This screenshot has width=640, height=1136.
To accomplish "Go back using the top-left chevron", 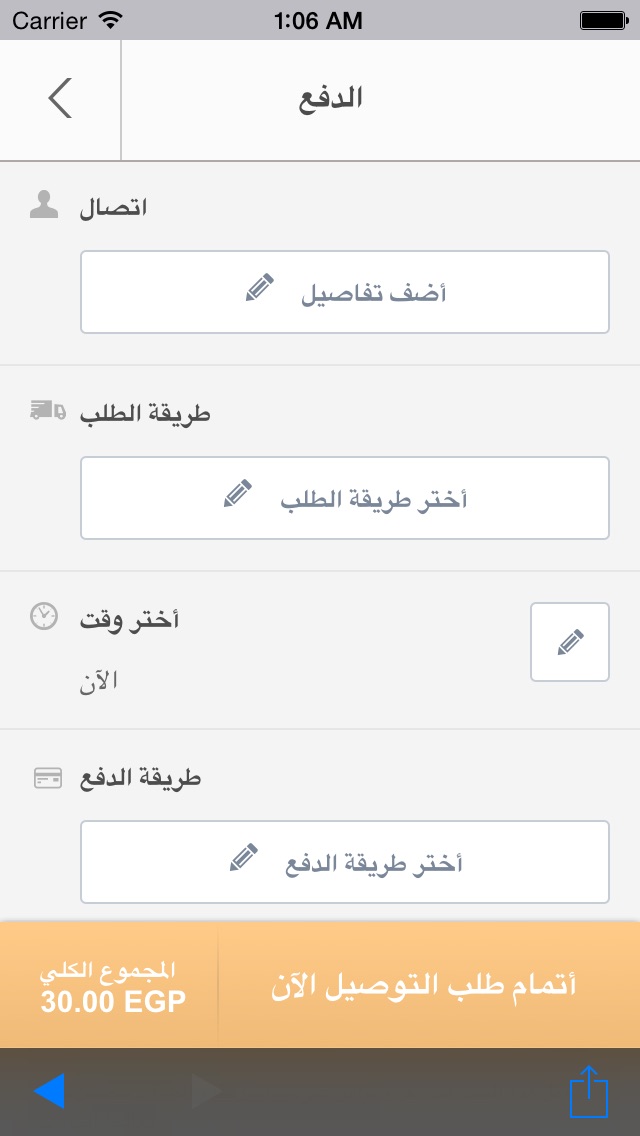I will pos(60,98).
